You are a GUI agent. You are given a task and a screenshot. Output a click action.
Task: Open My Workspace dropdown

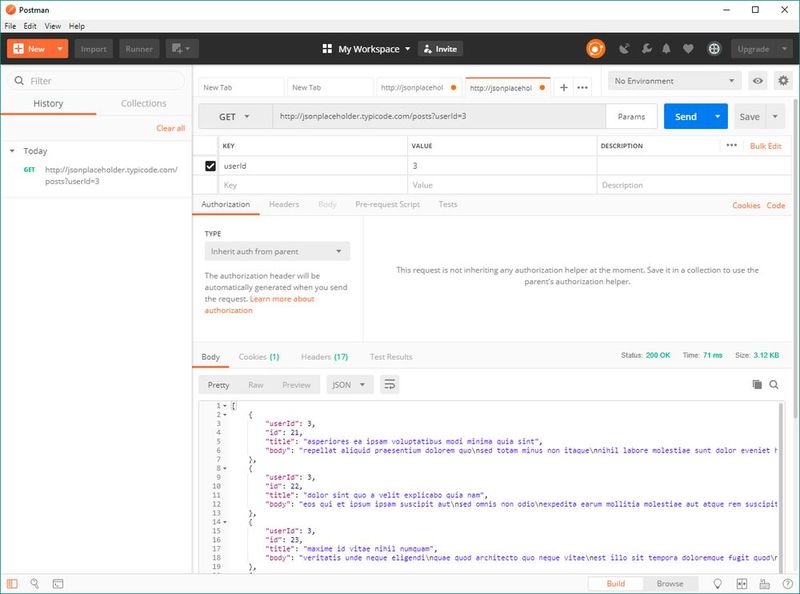point(374,49)
